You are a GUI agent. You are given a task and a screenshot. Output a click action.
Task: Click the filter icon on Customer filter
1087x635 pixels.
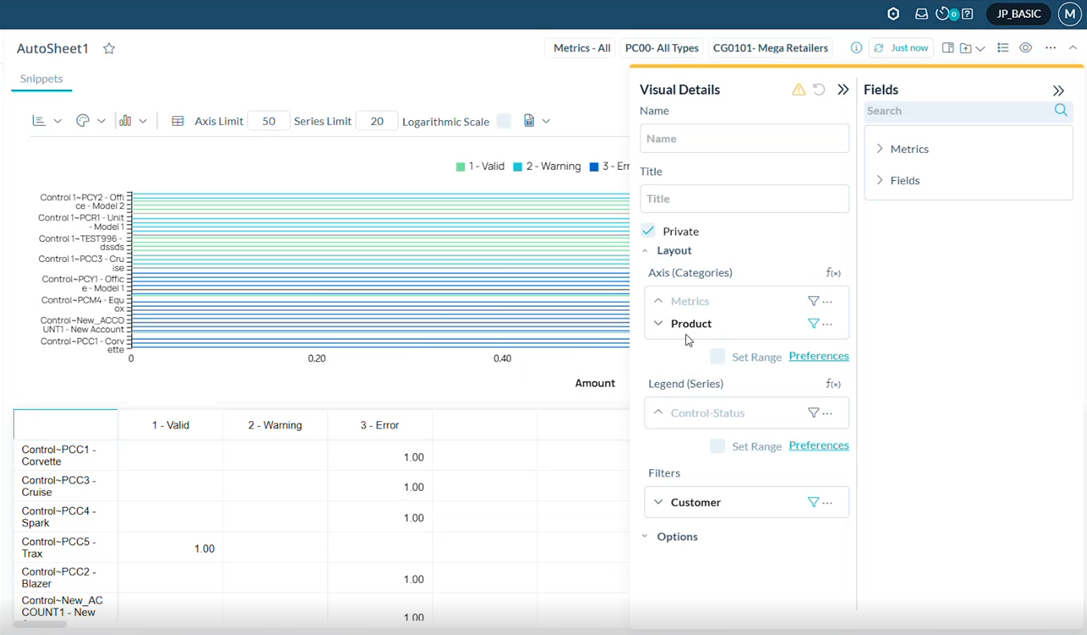pos(813,502)
